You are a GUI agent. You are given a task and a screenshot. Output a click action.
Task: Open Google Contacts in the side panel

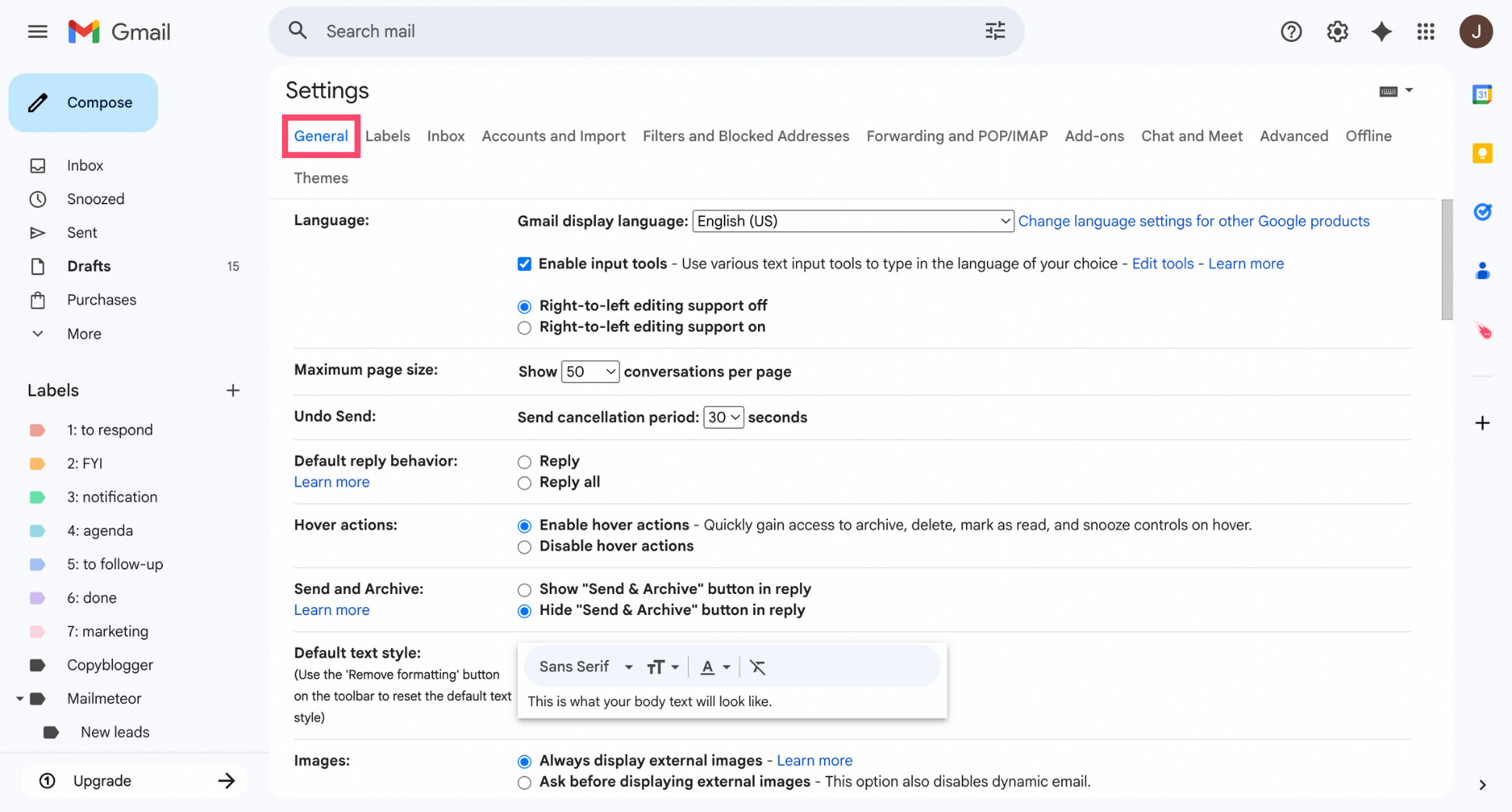tap(1482, 270)
